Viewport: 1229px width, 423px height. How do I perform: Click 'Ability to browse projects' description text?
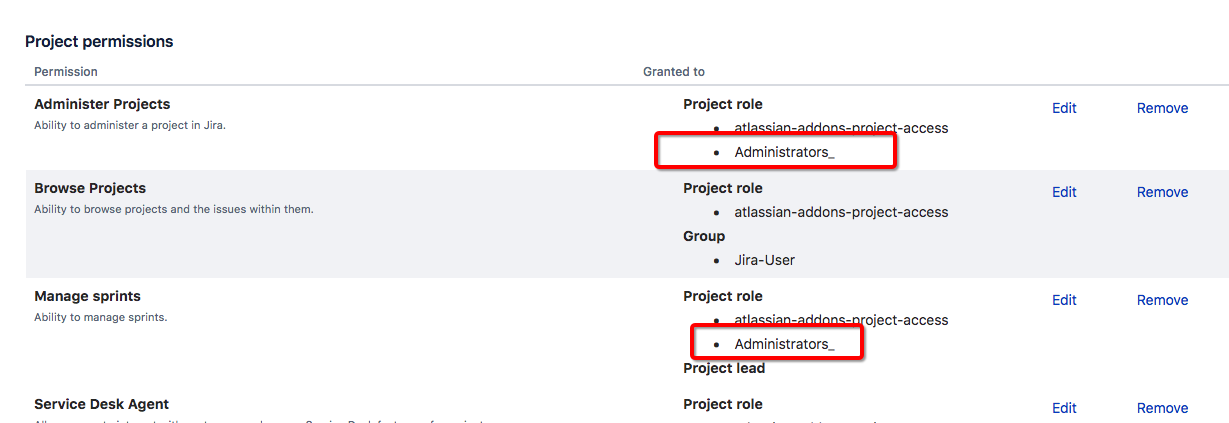(x=174, y=209)
